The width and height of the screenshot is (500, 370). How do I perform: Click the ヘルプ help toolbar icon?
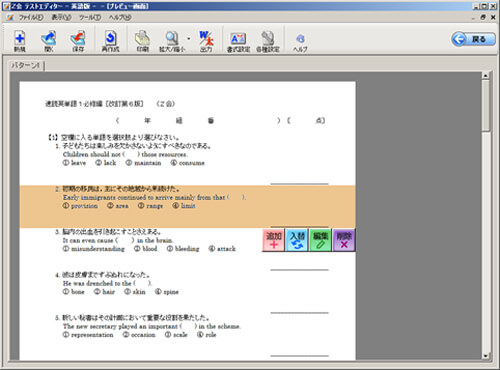coord(300,42)
